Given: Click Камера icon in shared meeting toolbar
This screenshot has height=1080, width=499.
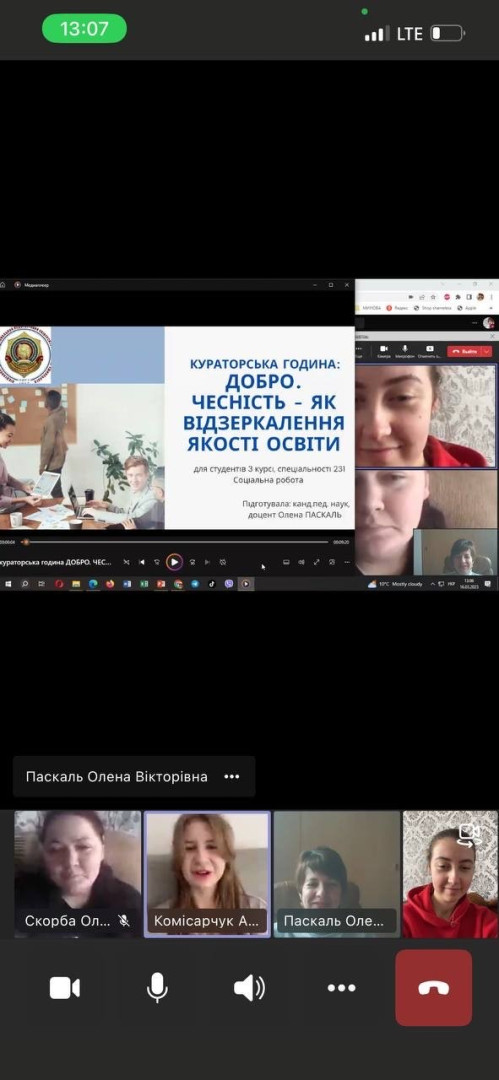Looking at the screenshot, I should pos(383,351).
